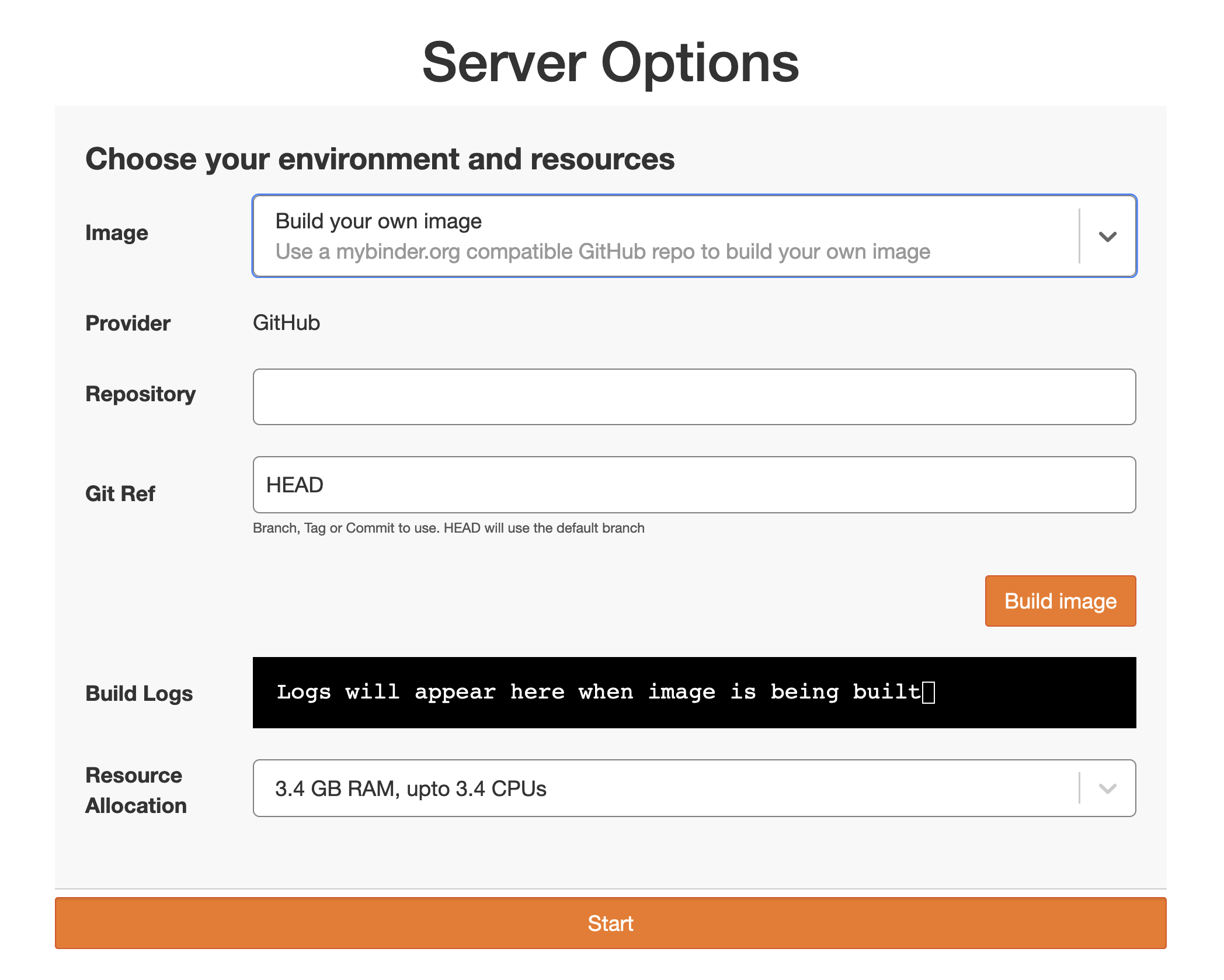Screen dimensions: 1224x980
Task: Open the Resource Allocation dropdown
Action: click(x=642, y=788)
